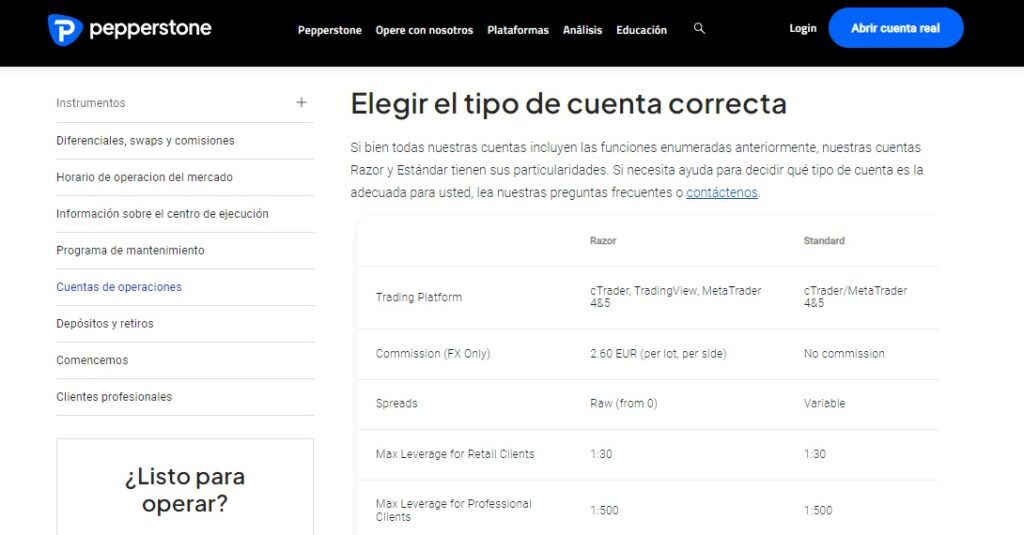Viewport: 1024px width, 535px height.
Task: Click the Standard column header
Action: point(824,240)
